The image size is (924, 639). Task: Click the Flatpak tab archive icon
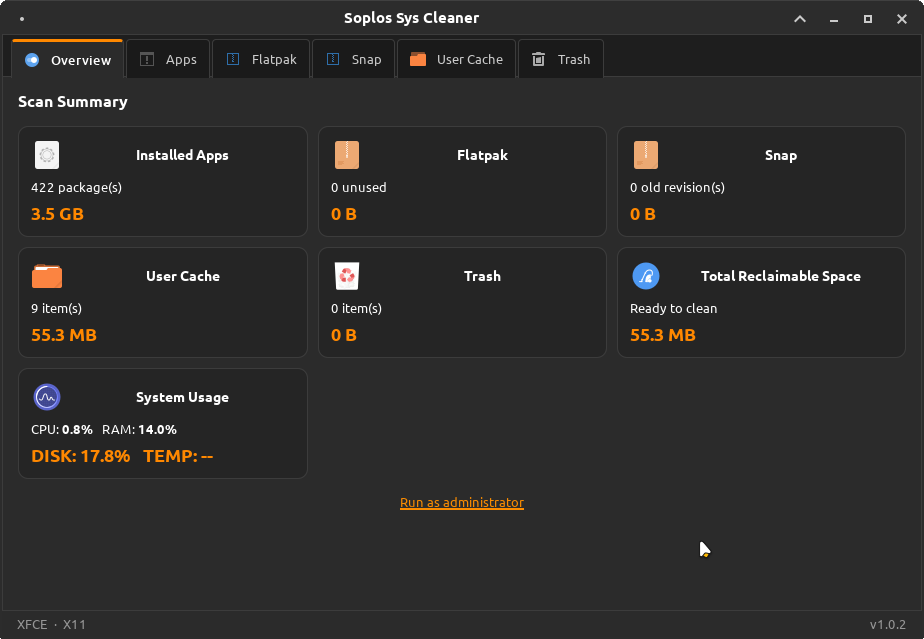233,59
